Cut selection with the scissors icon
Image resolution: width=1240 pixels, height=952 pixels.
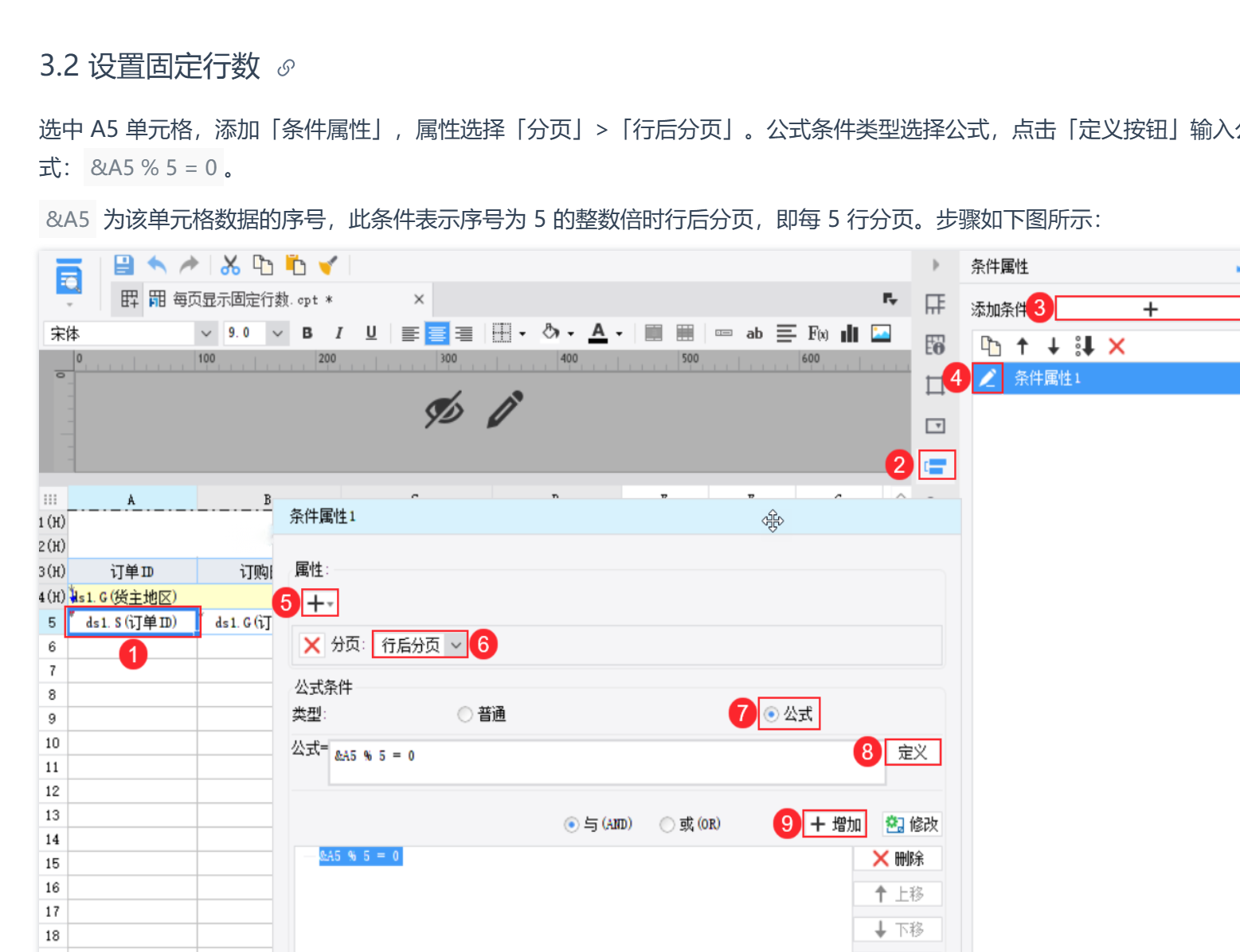[x=231, y=265]
